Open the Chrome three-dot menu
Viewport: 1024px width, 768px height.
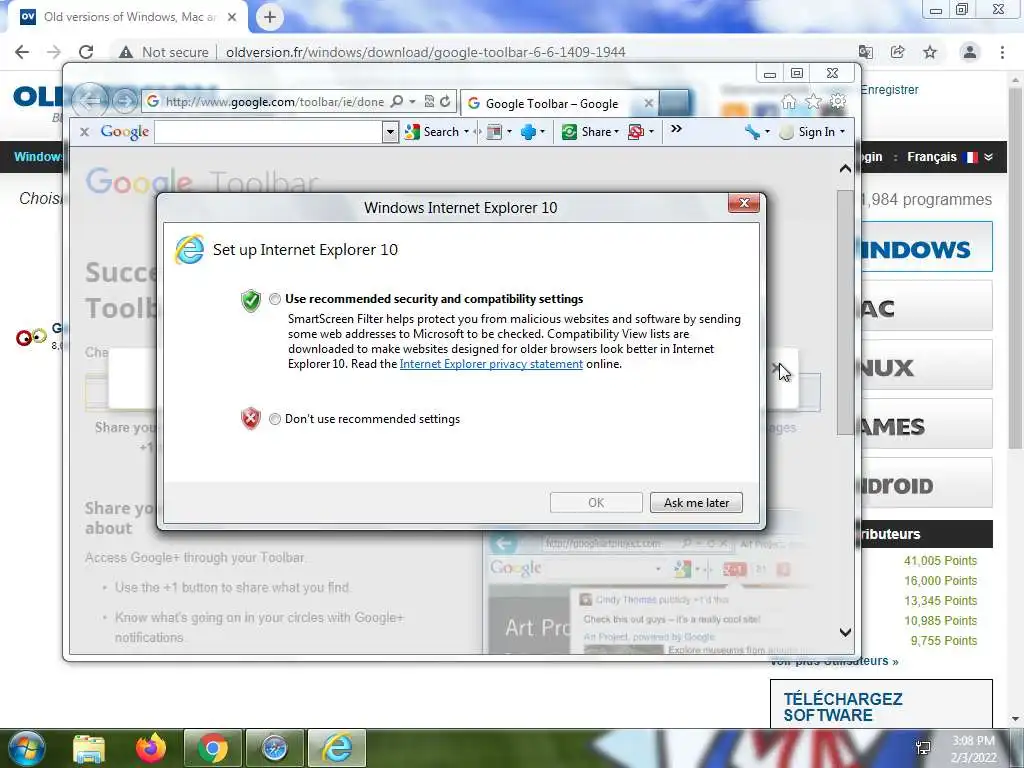point(1002,52)
